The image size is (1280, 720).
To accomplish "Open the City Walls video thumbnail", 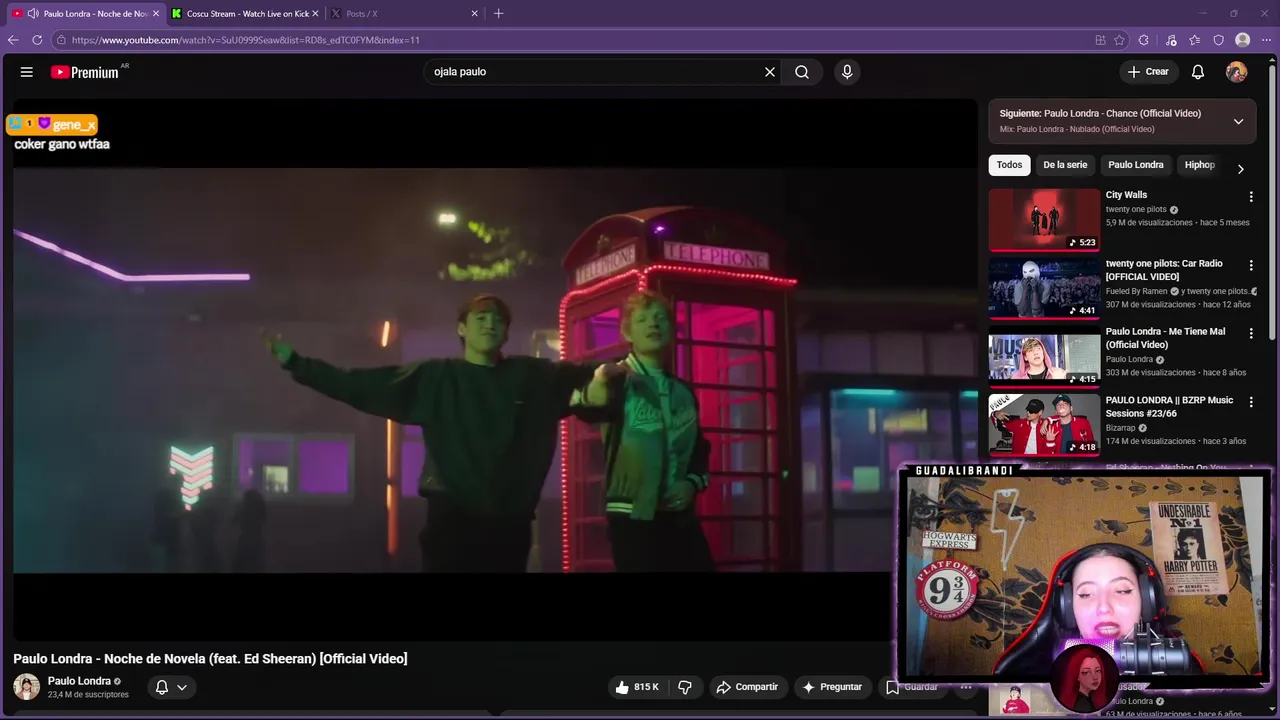I will [1044, 219].
